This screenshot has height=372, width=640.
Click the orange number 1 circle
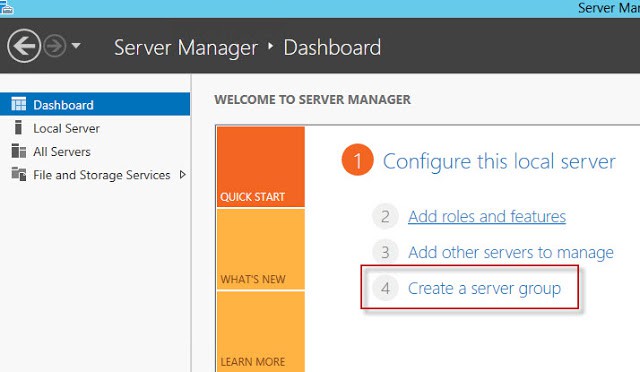point(357,160)
